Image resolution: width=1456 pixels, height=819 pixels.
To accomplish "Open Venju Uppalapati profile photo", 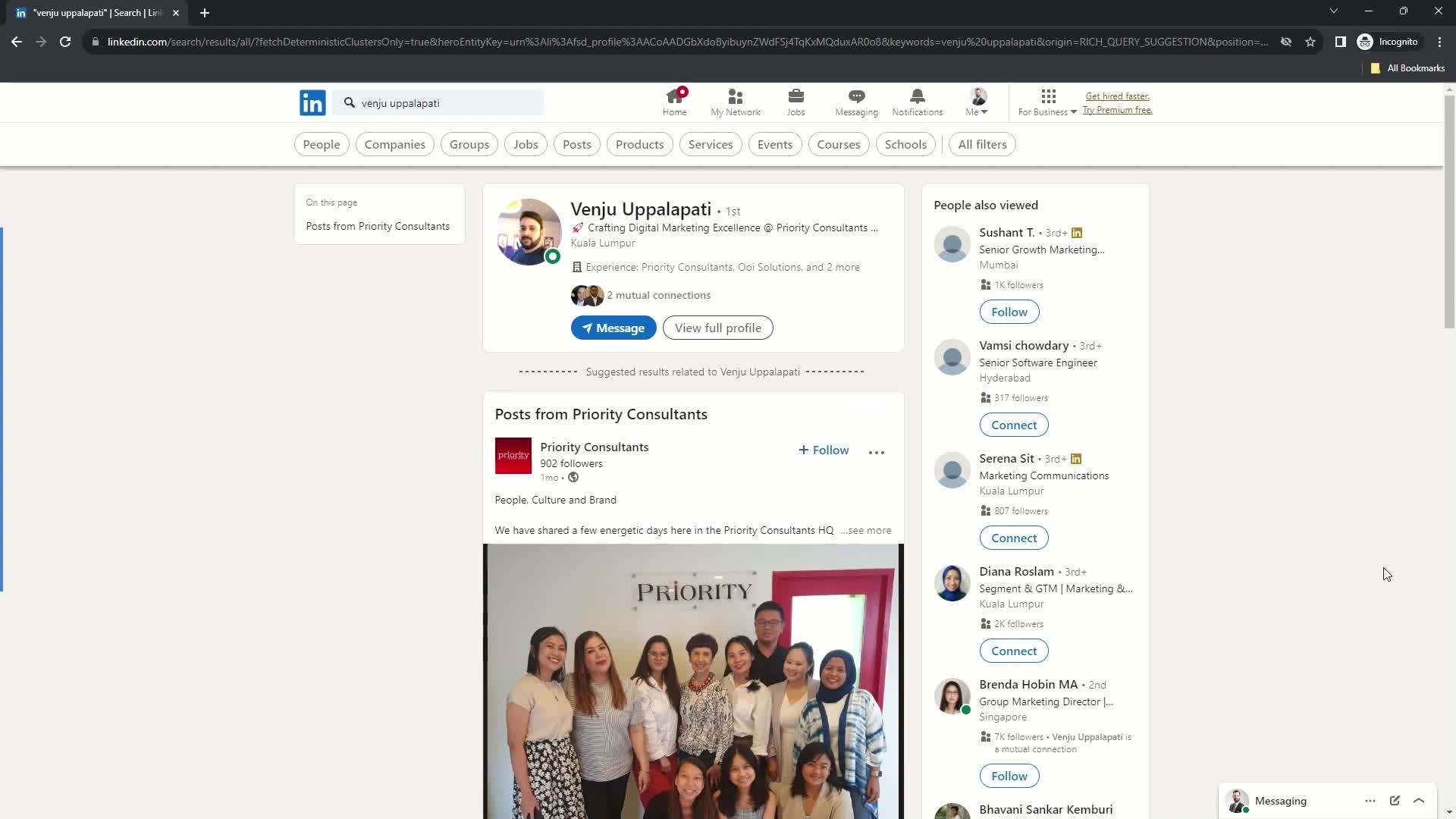I will (529, 231).
